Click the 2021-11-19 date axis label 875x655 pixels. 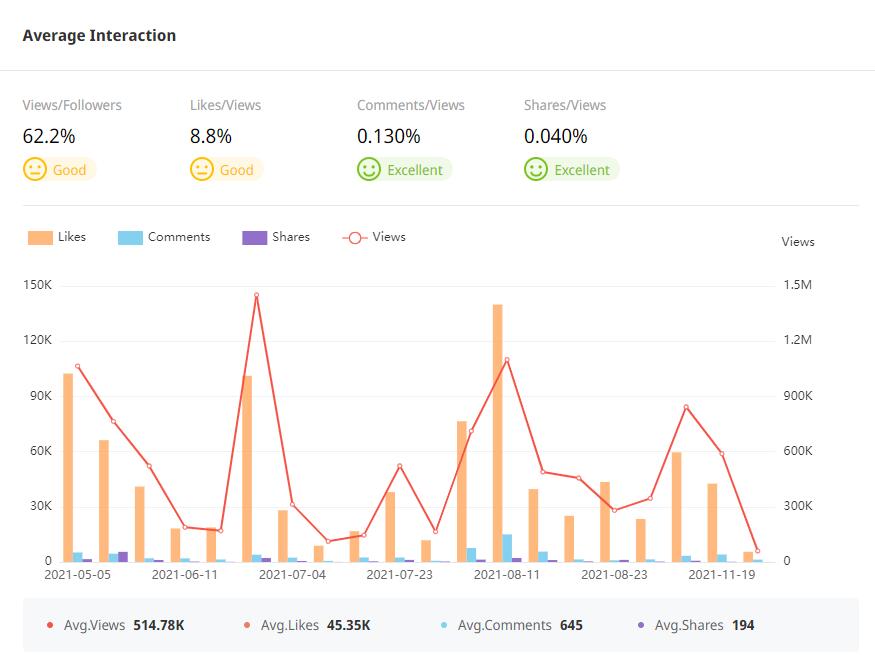tap(722, 575)
